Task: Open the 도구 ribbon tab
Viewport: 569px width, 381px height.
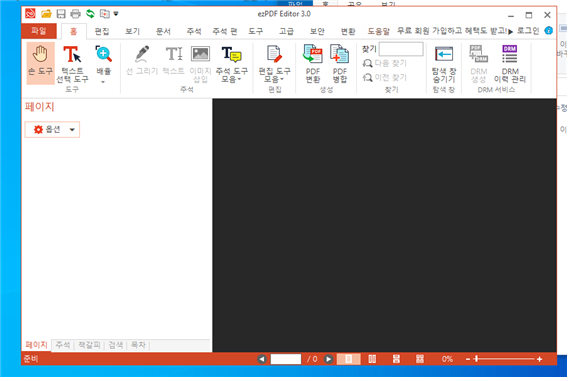Action: [256, 32]
